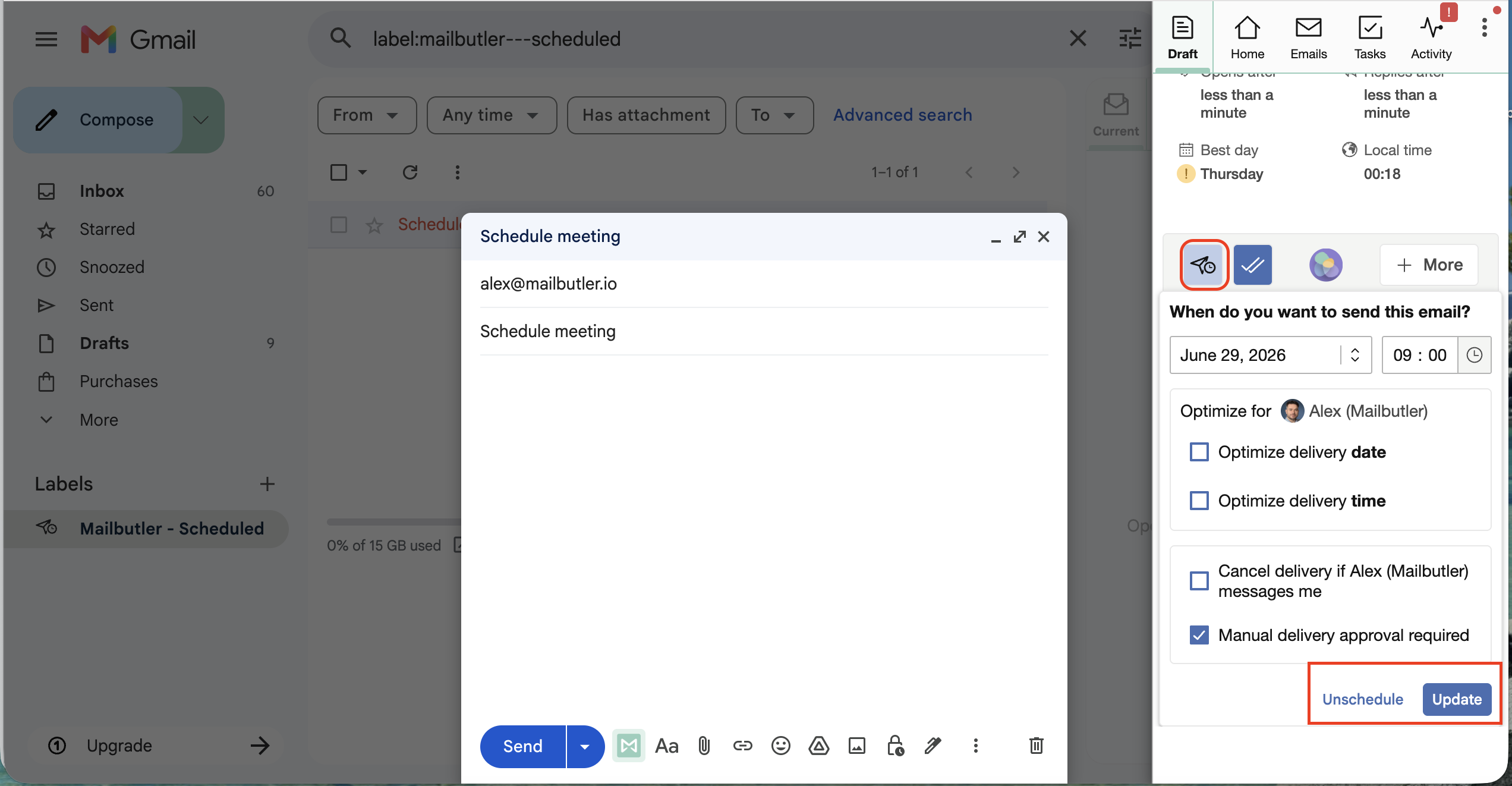Star the scheduled email row

[374, 225]
